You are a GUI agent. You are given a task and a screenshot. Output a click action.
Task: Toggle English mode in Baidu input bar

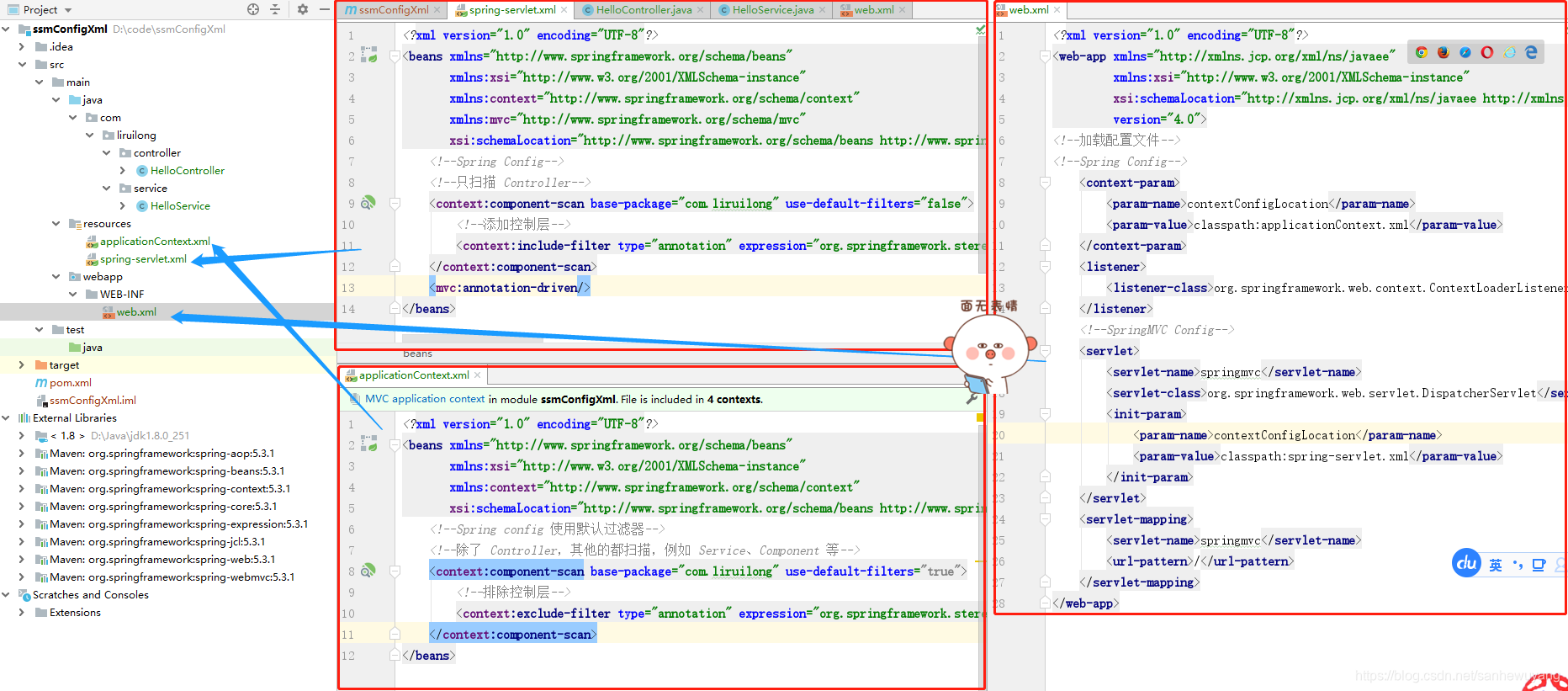click(1496, 565)
